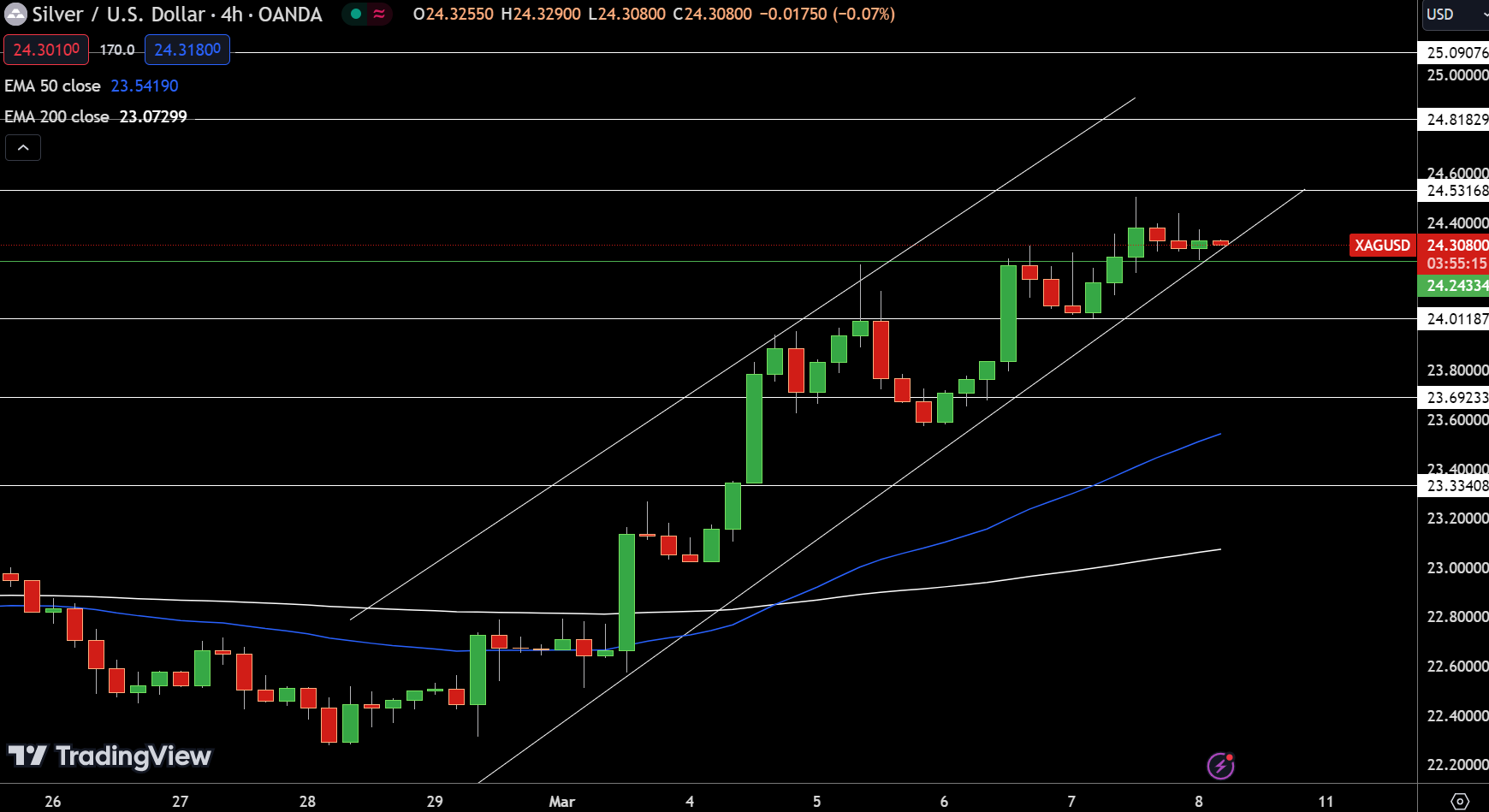Image resolution: width=1489 pixels, height=812 pixels.
Task: Open symbol search via Silver / U.S. Dollar title
Action: click(176, 15)
